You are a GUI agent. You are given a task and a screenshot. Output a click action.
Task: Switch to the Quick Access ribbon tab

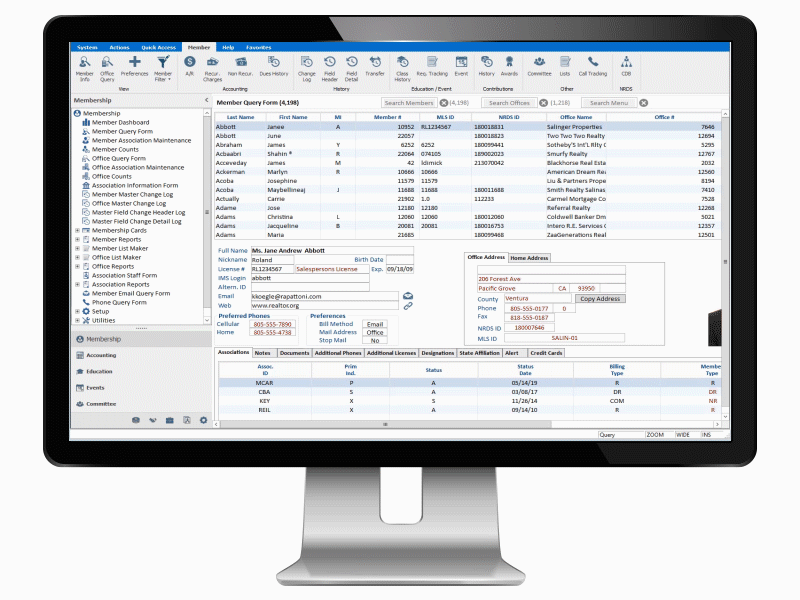(158, 47)
